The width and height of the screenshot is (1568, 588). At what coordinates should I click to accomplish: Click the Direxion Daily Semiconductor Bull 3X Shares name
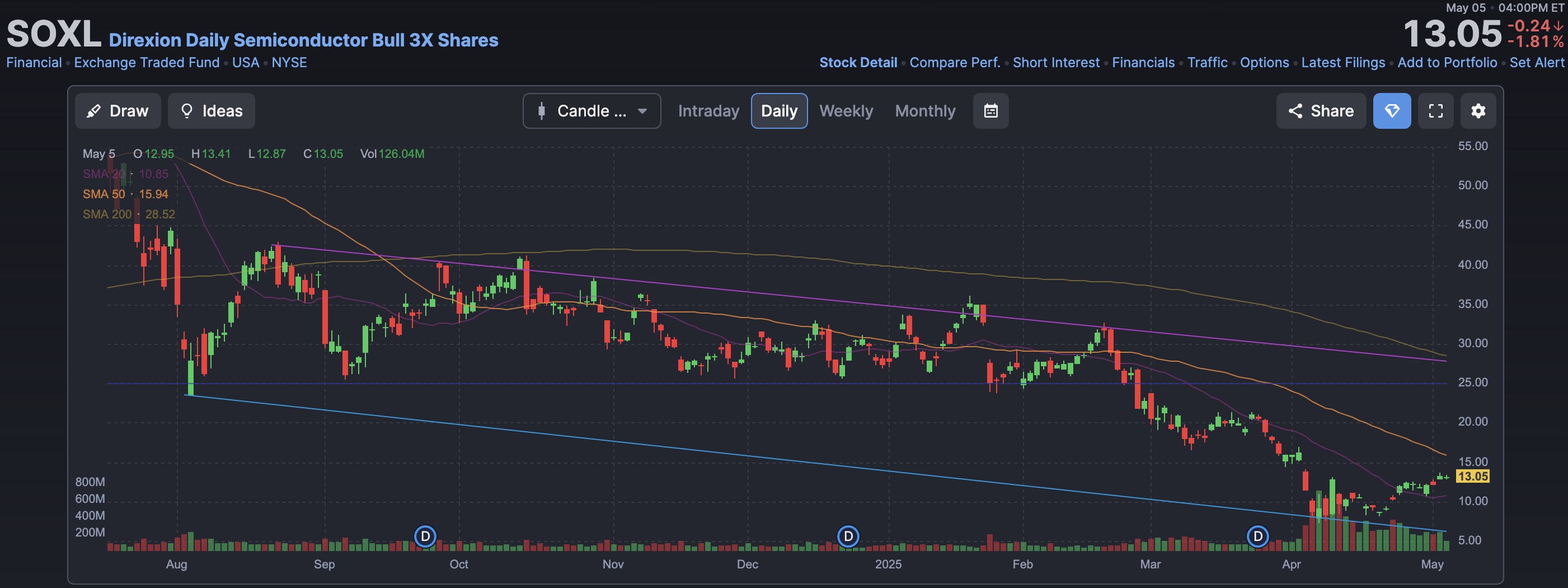[303, 40]
